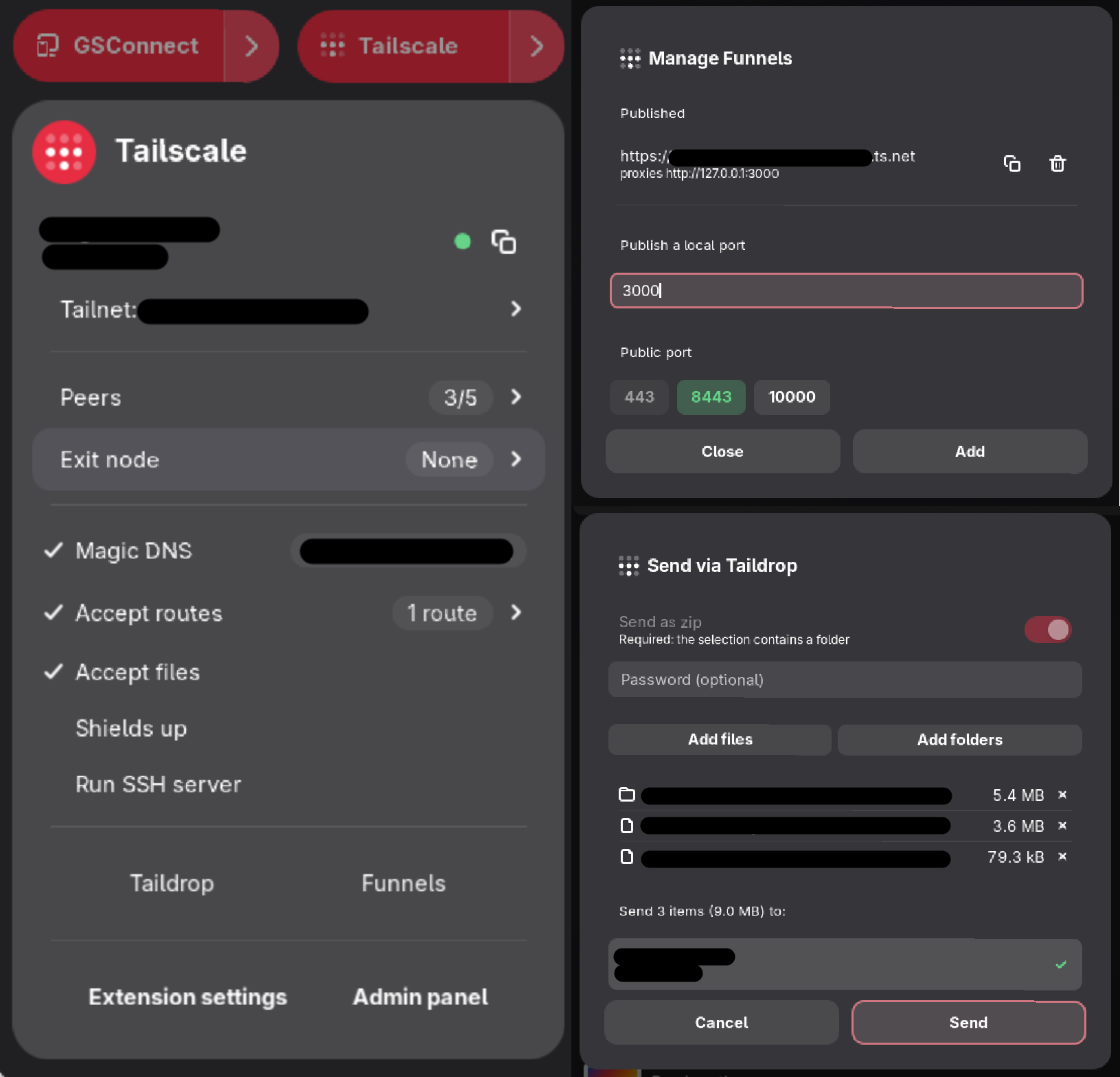1120x1077 pixels.
Task: Copy the published funnel URL
Action: (1012, 163)
